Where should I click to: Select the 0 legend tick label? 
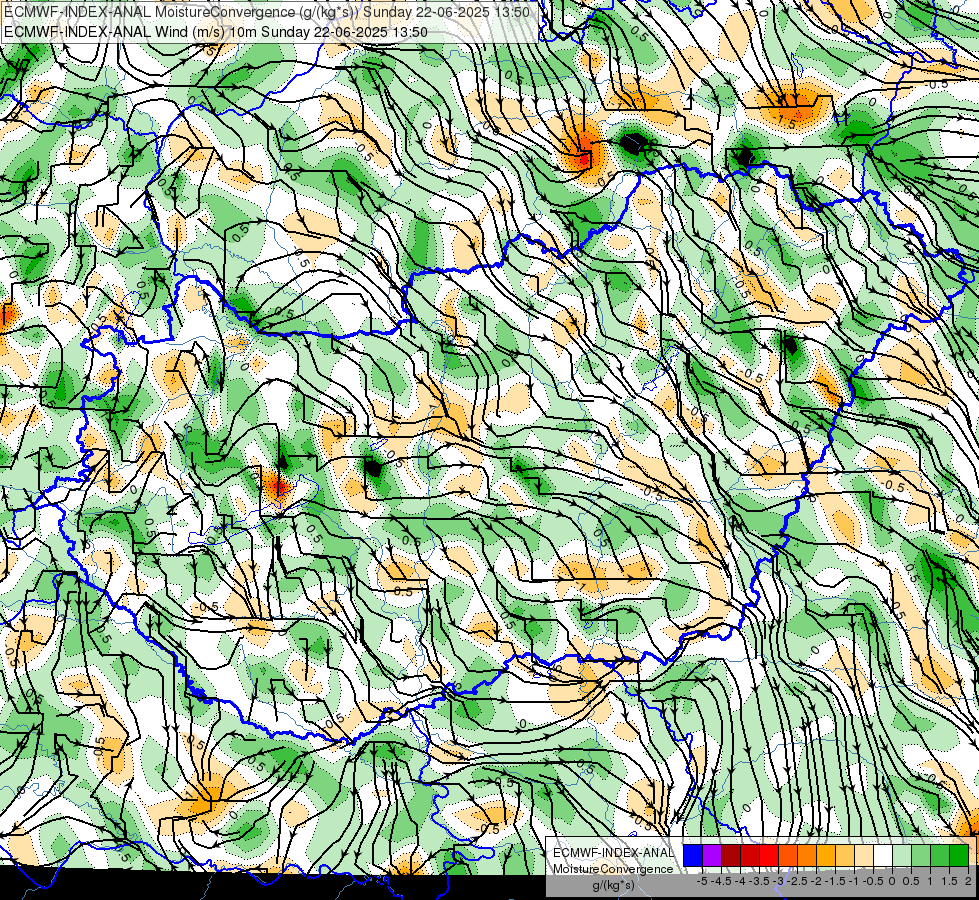tap(892, 881)
